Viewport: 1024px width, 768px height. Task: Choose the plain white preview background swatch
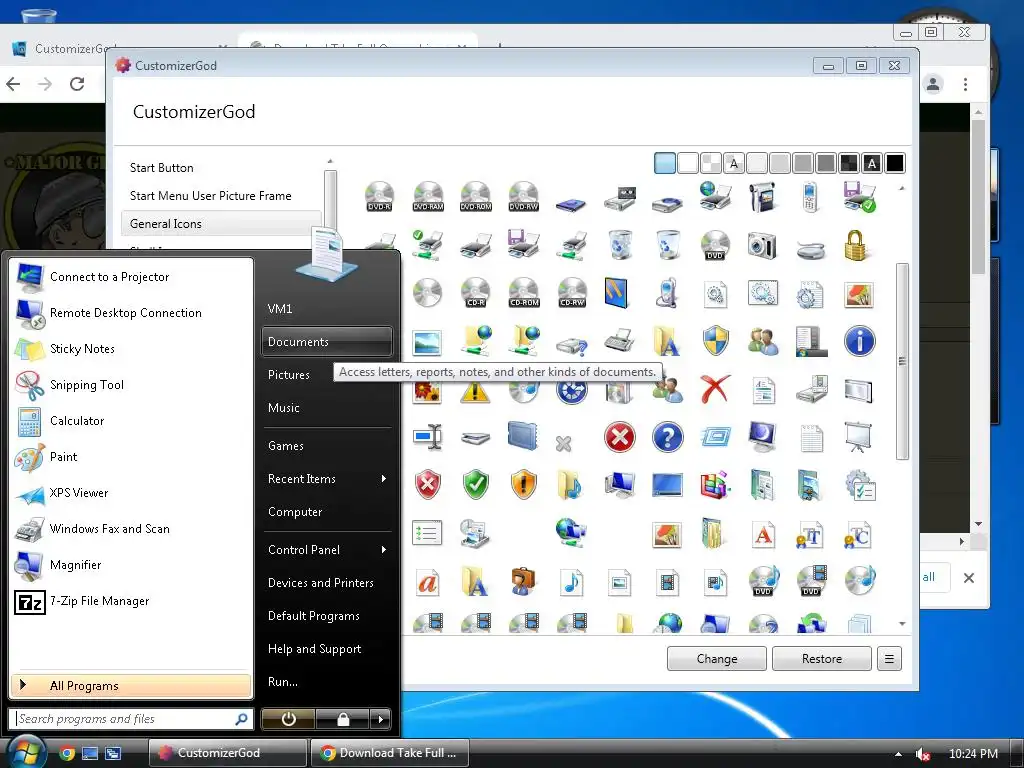click(x=688, y=163)
